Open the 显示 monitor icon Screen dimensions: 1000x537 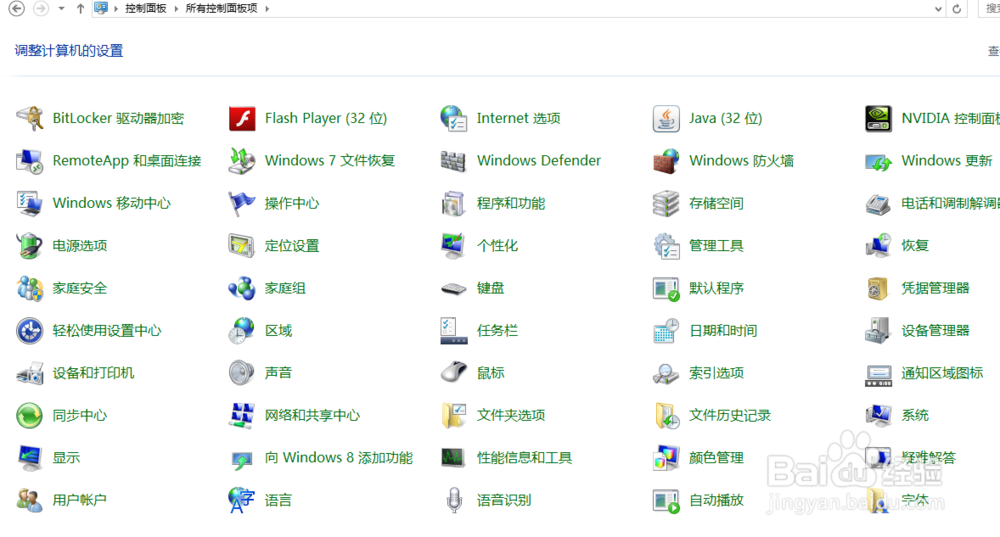pos(29,458)
